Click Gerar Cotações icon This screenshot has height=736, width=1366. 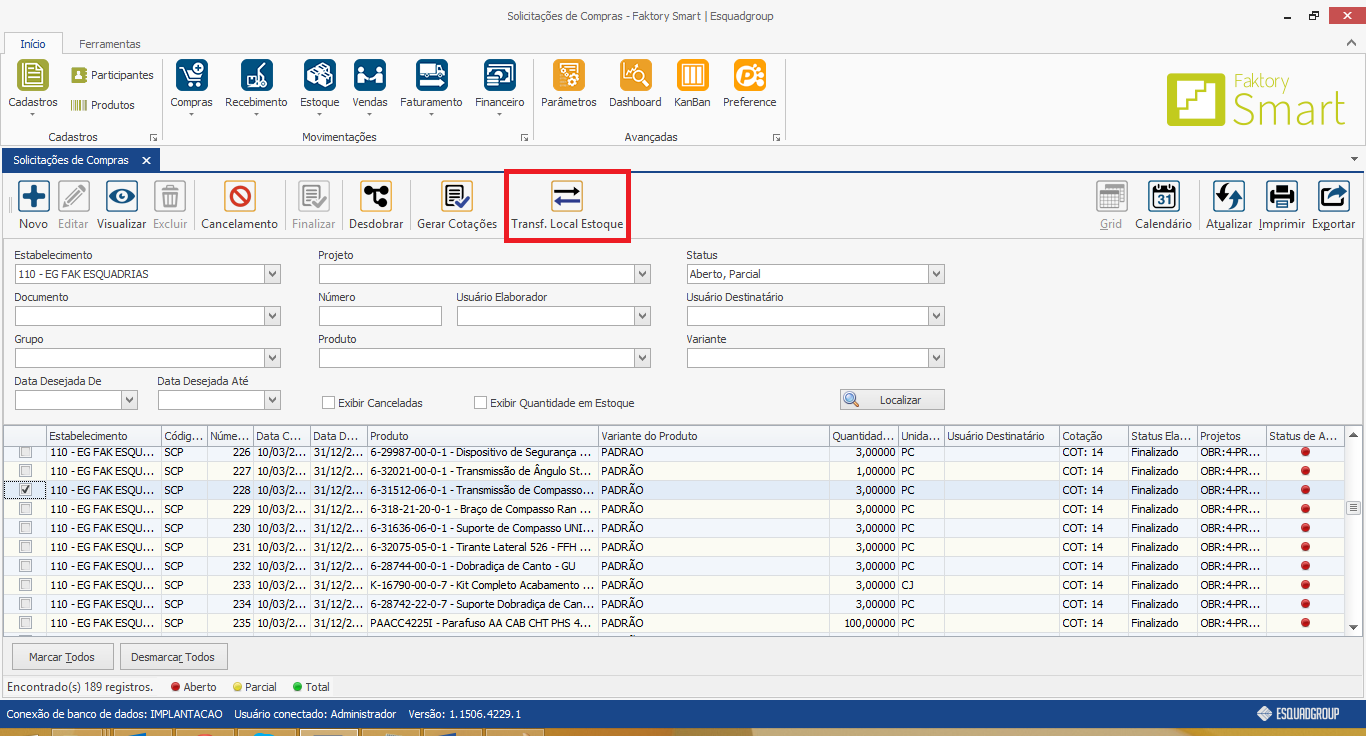(457, 197)
